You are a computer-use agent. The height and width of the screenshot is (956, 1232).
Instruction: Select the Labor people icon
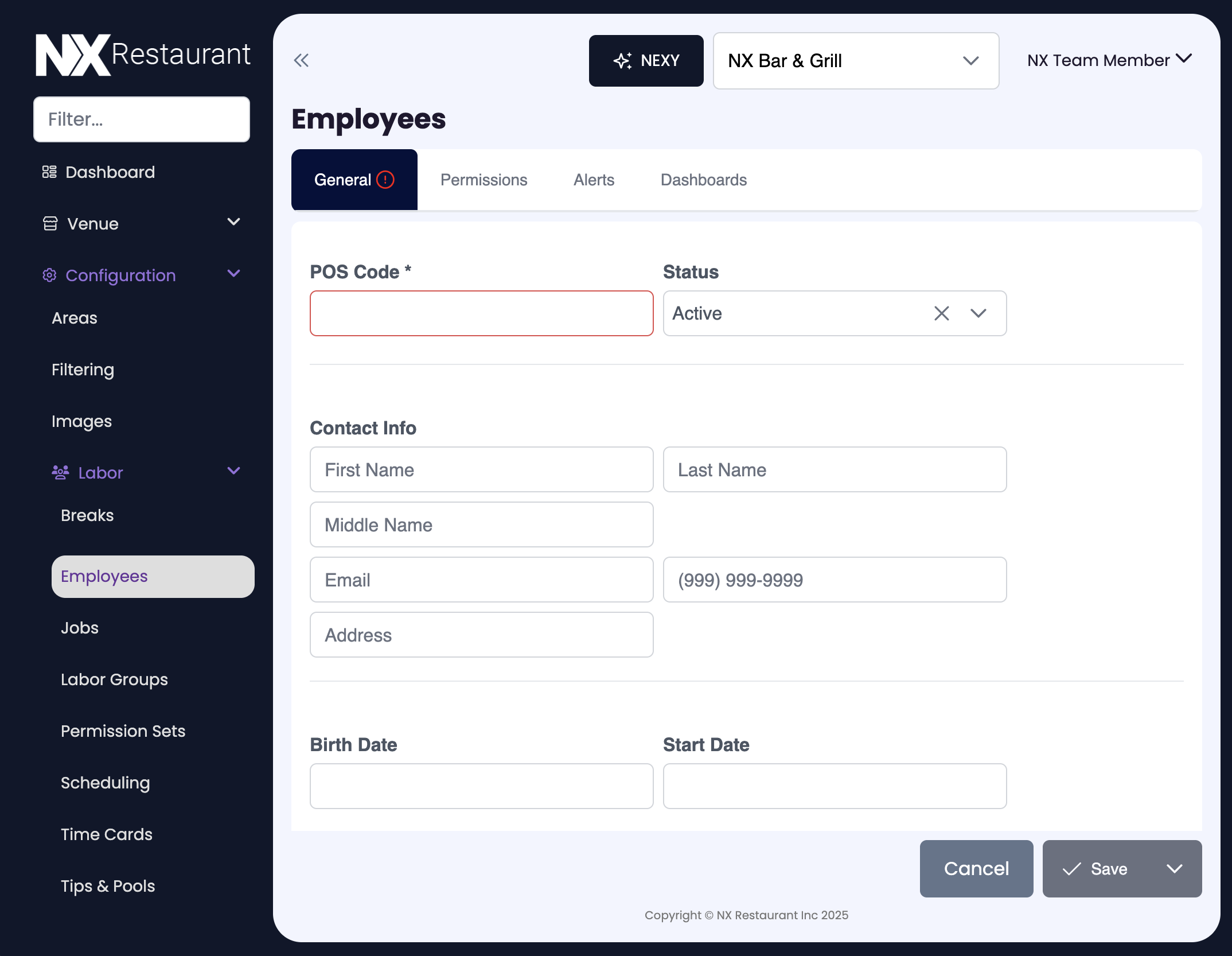(60, 471)
